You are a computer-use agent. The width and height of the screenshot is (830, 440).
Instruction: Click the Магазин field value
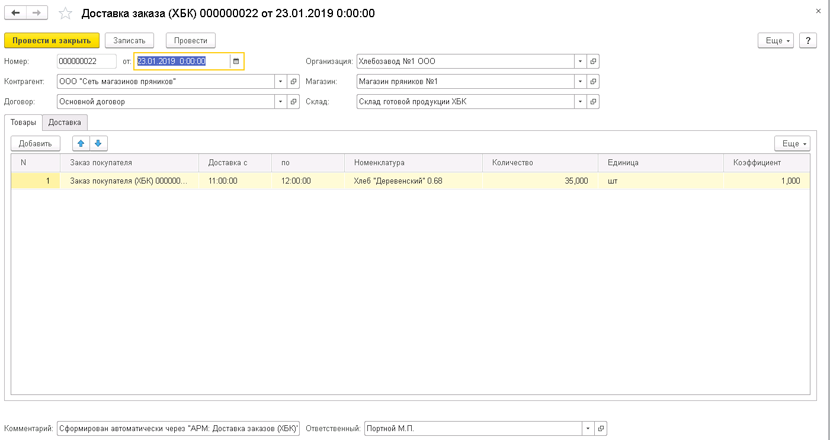click(x=466, y=82)
